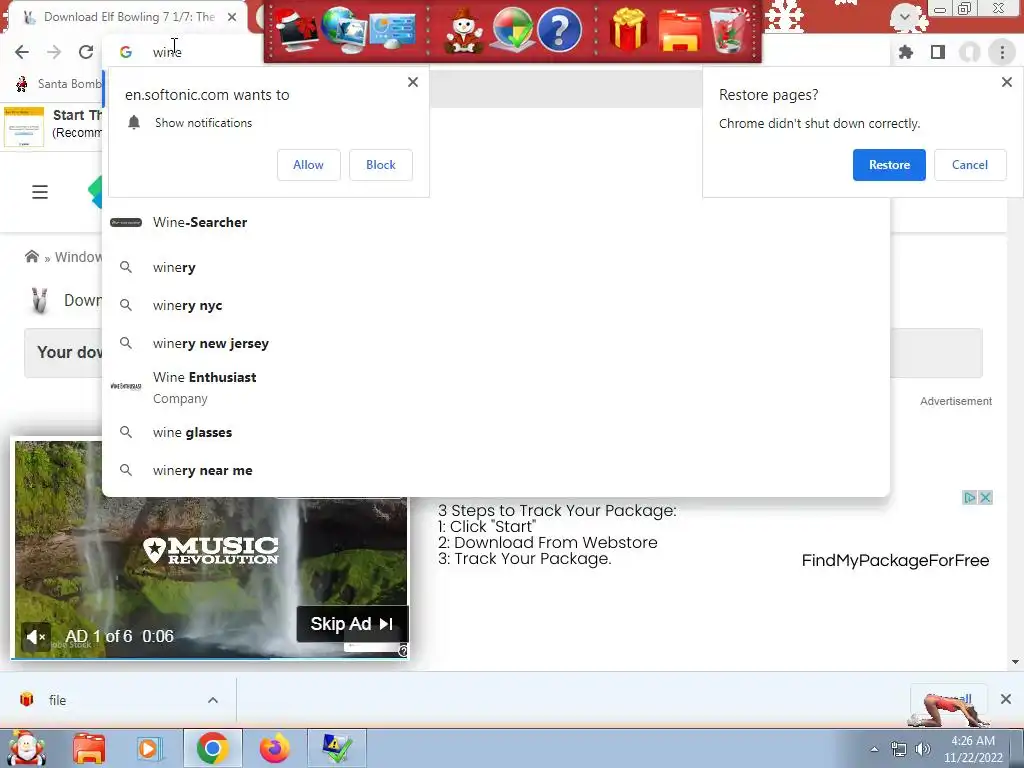1024x768 pixels.
Task: Pick the winery new jersey suggestion
Action: point(496,343)
